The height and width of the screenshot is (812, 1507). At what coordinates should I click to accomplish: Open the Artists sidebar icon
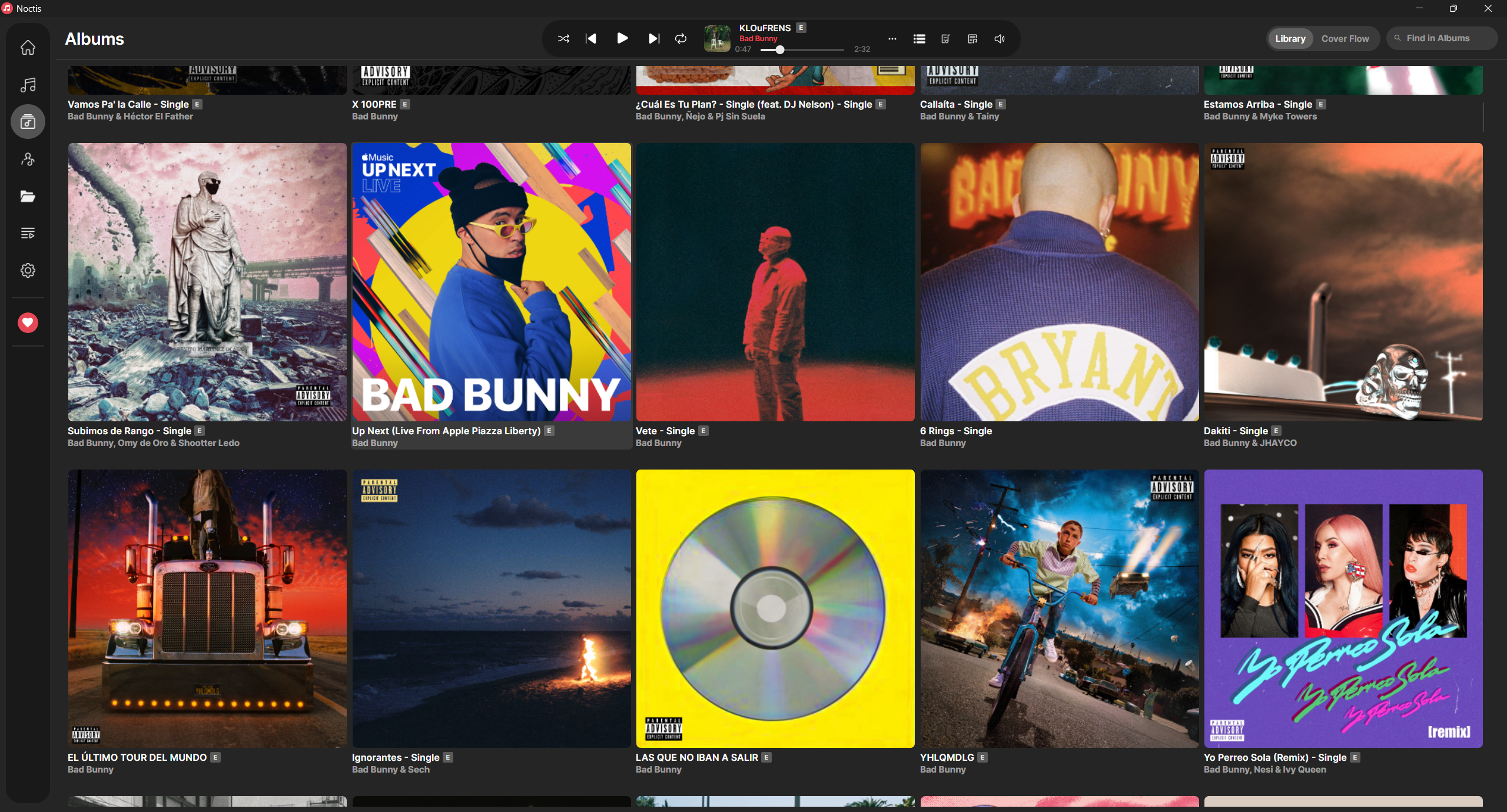click(x=28, y=159)
